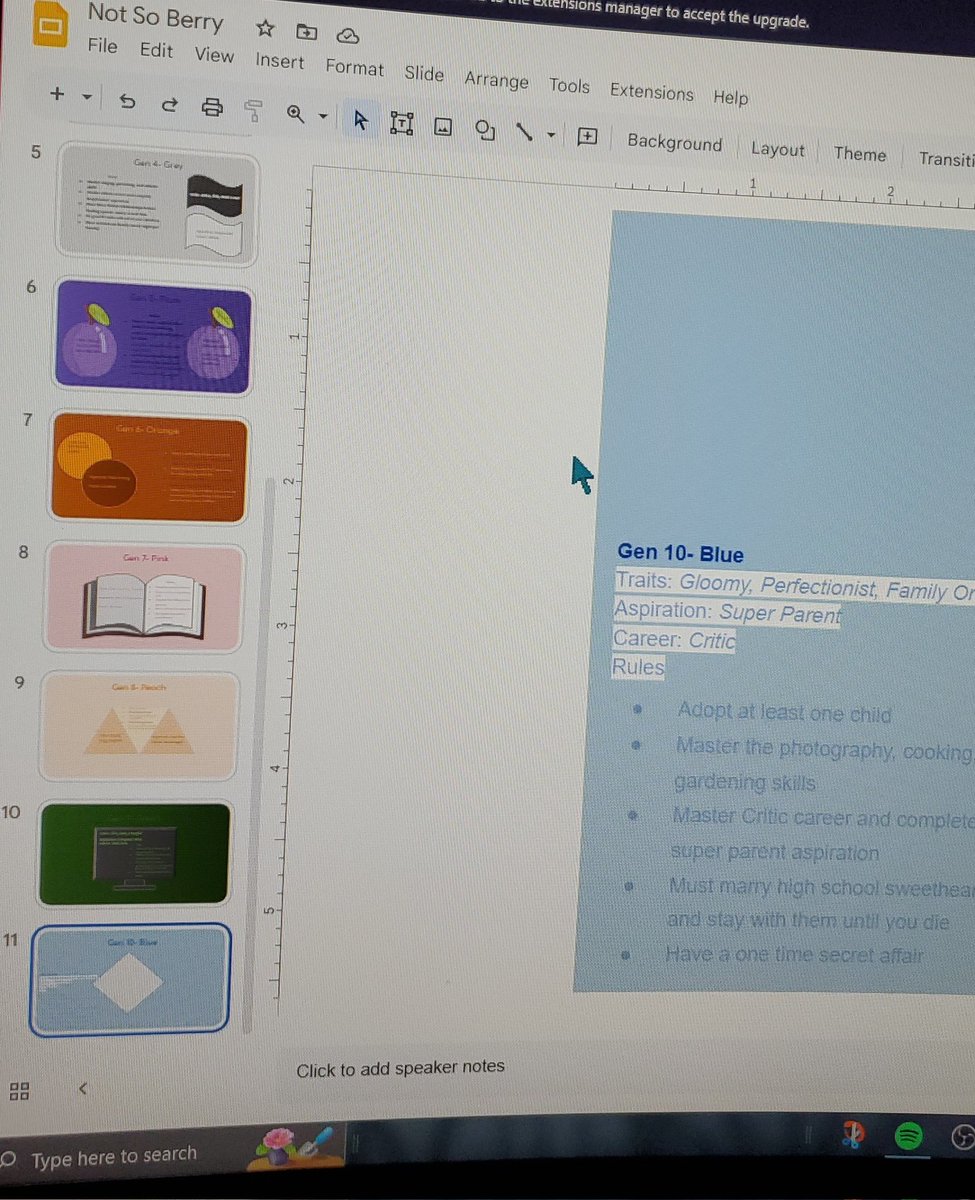Click the Redo arrow
This screenshot has height=1200, width=975.
[x=169, y=104]
